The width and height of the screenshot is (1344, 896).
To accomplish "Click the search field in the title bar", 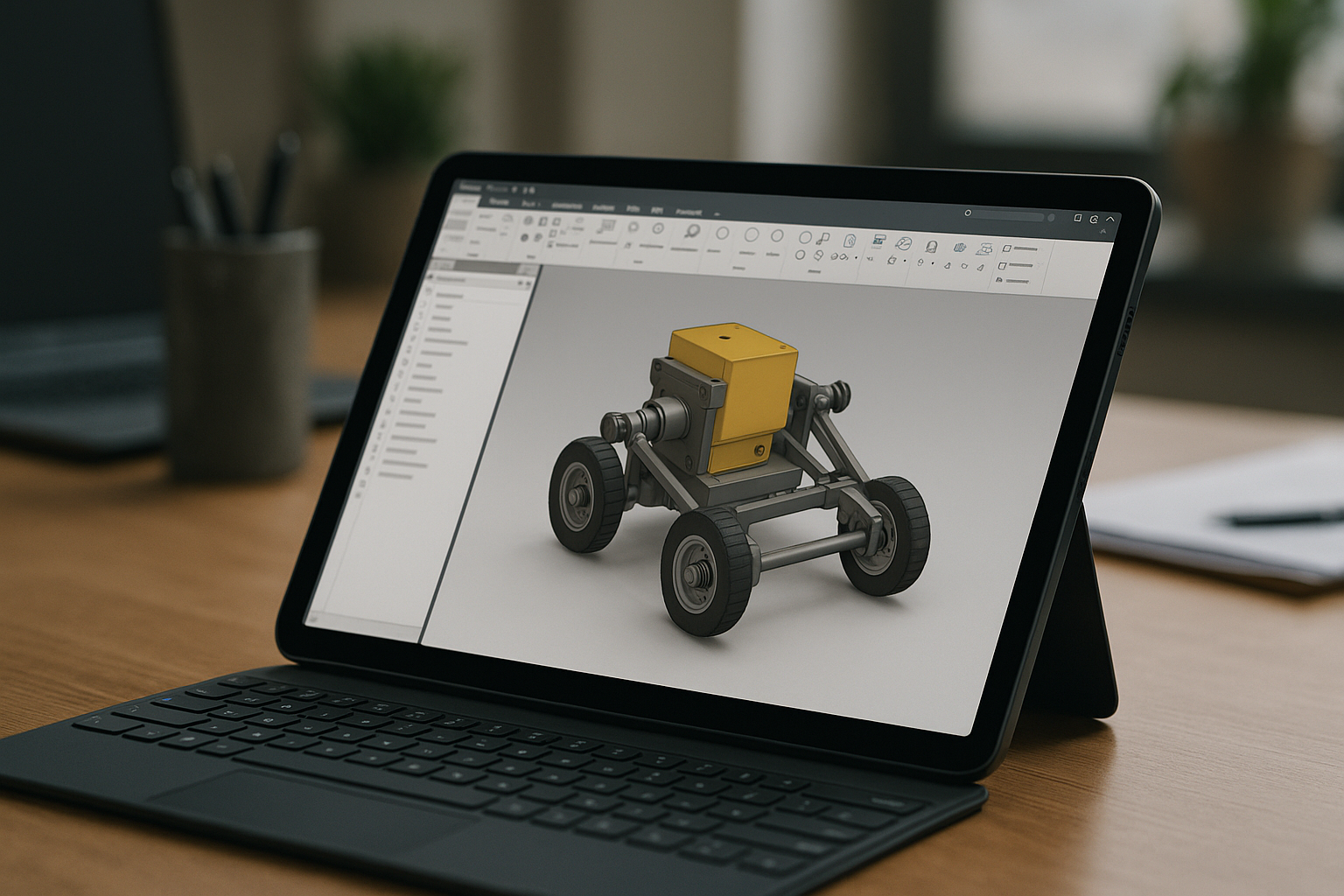I will 1004,214.
